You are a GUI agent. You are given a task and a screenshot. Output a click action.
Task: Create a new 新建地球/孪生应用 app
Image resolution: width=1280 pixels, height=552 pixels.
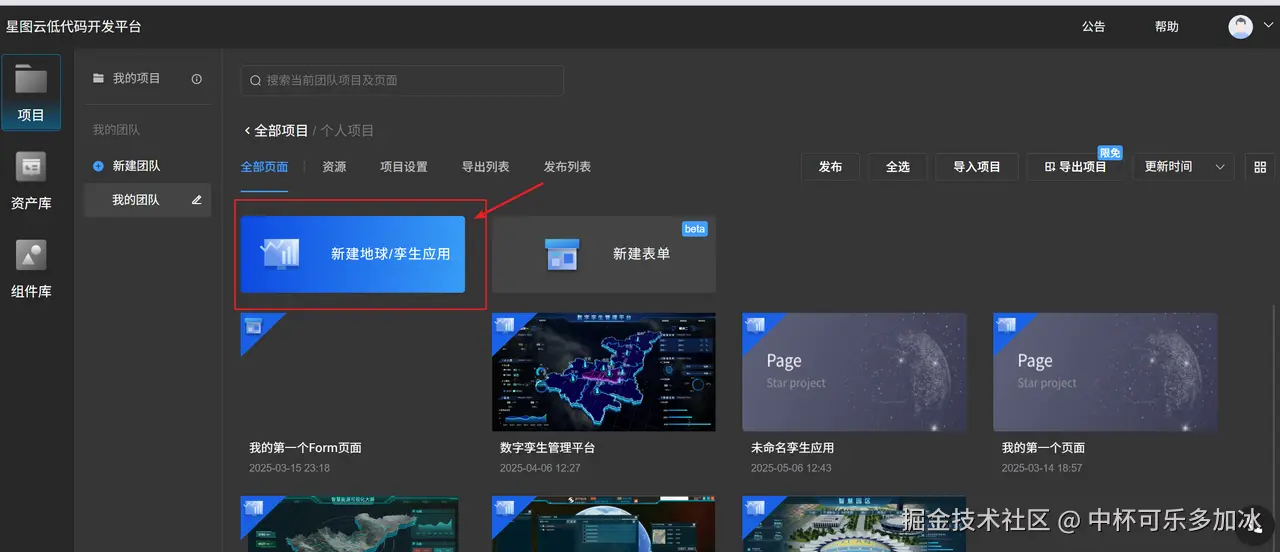(x=353, y=254)
